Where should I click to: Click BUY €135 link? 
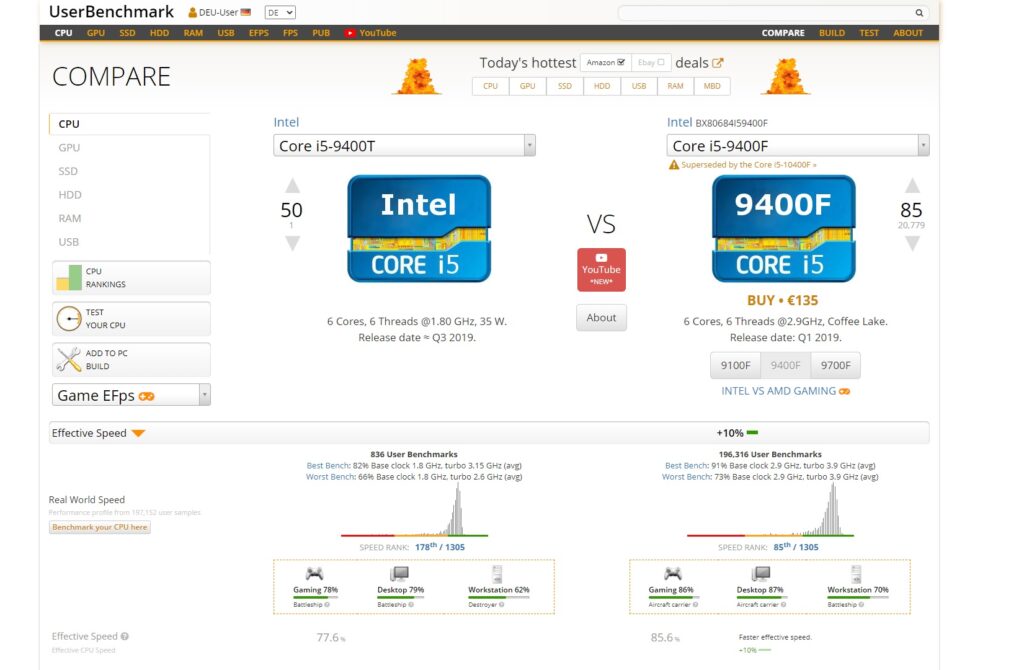pyautogui.click(x=782, y=300)
